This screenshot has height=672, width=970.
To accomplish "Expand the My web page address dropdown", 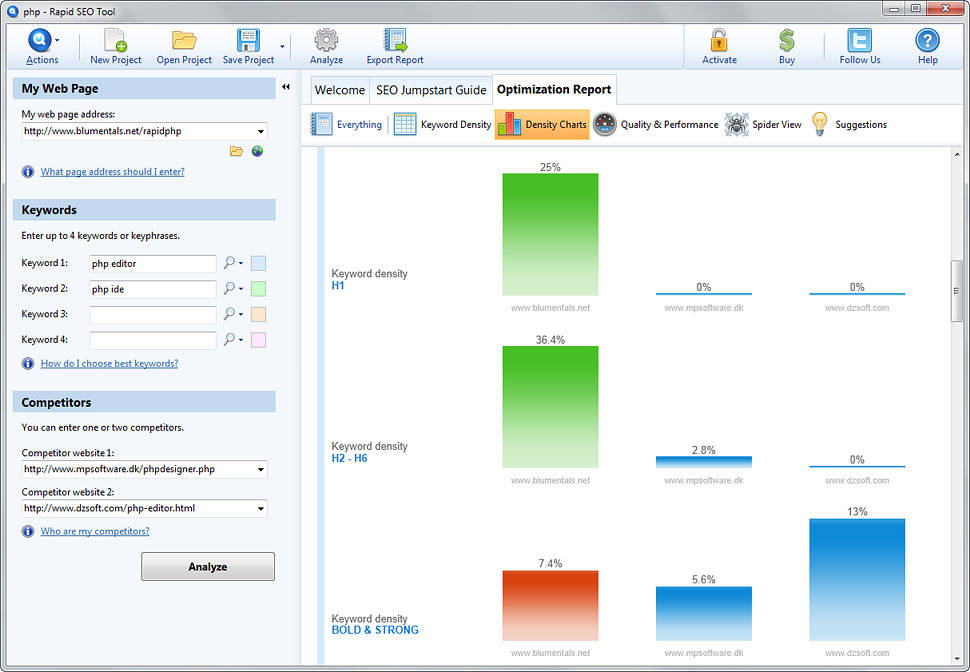I will (x=261, y=132).
